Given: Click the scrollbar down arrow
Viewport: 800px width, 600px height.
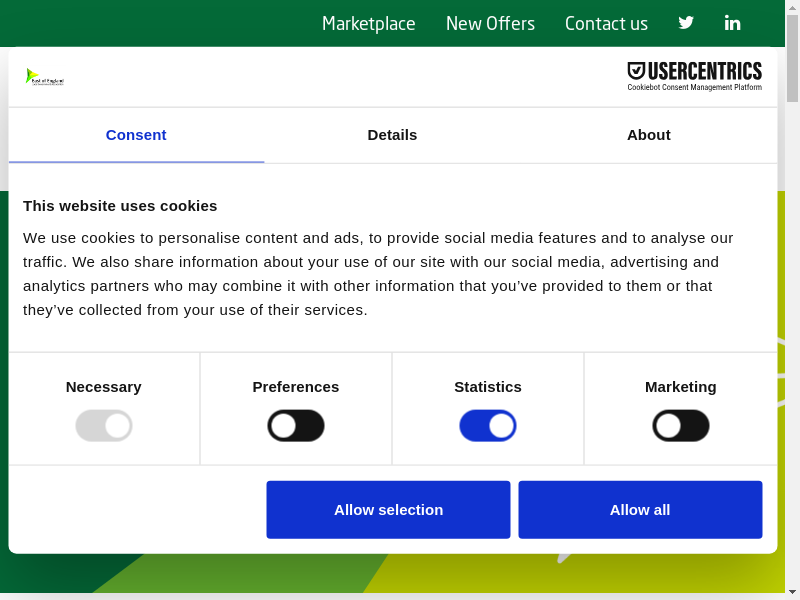Looking at the screenshot, I should tap(792, 590).
